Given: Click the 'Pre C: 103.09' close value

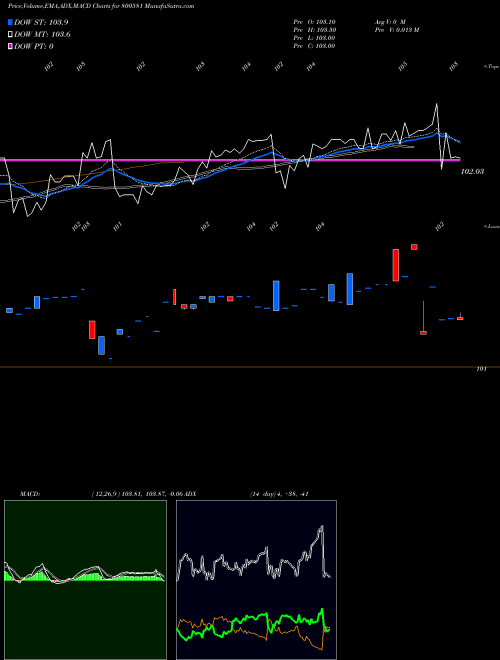Looking at the screenshot, I should click(314, 46).
